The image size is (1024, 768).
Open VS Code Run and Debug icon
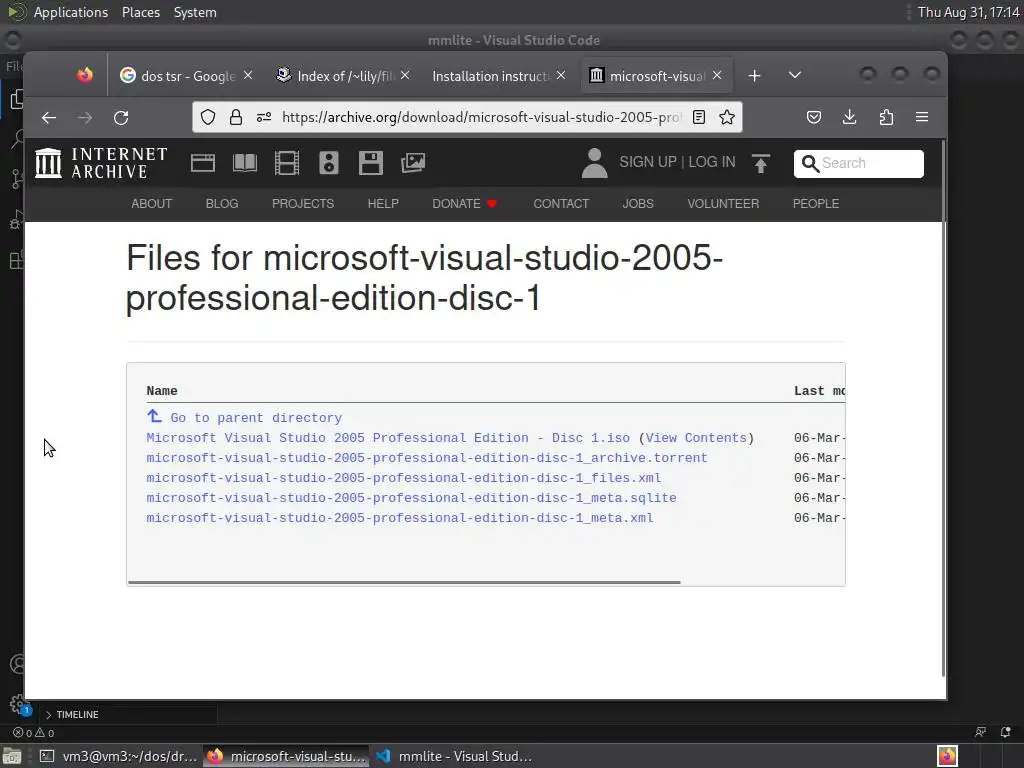click(x=17, y=219)
